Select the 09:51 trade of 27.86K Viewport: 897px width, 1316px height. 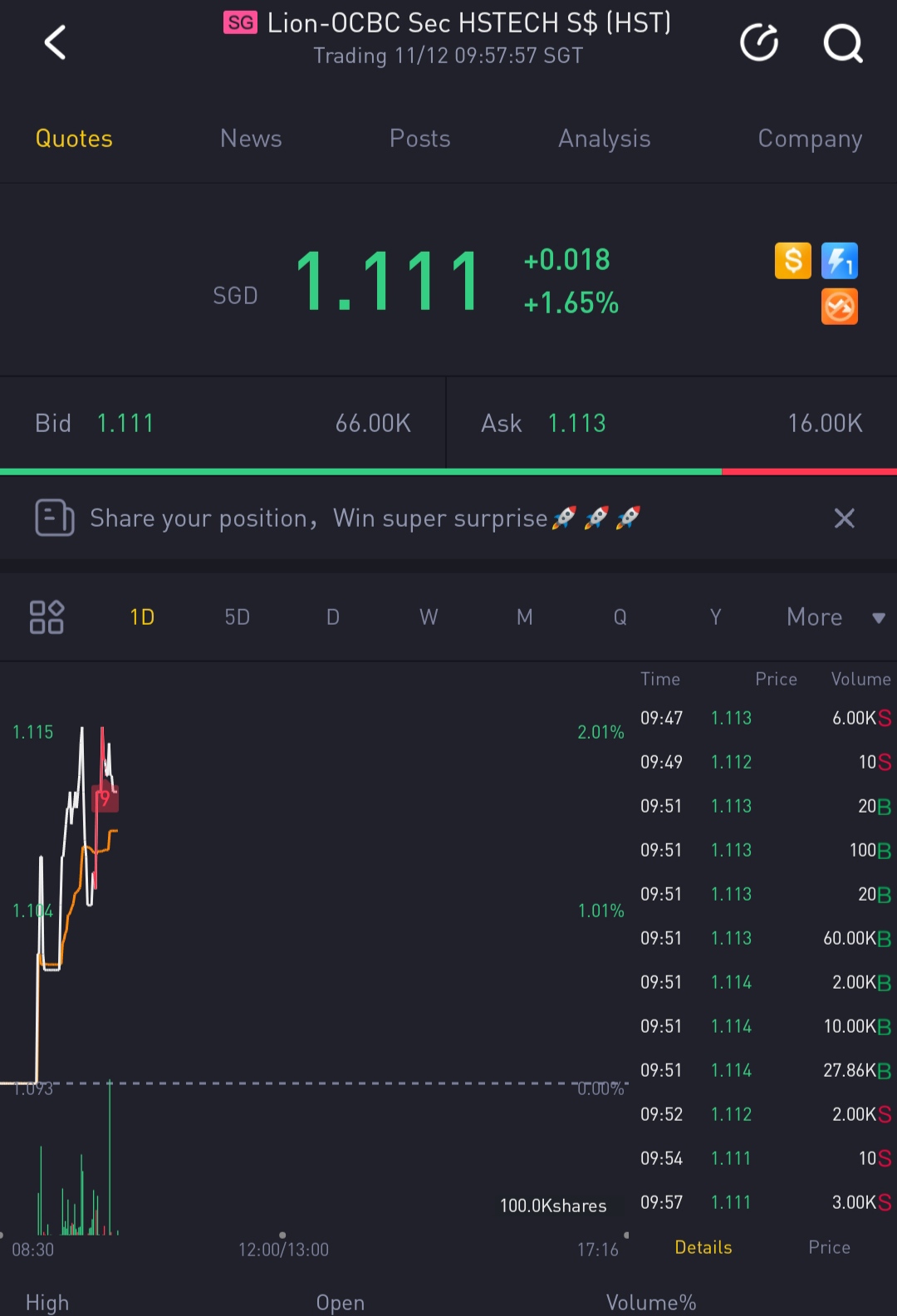[766, 1070]
